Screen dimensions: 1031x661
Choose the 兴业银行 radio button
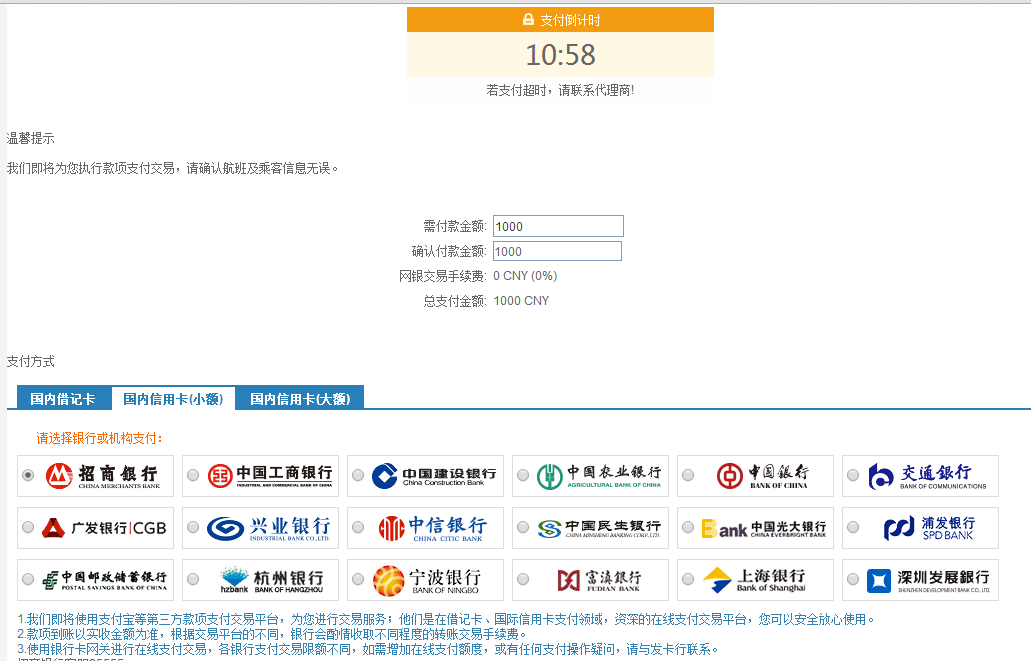(x=193, y=527)
